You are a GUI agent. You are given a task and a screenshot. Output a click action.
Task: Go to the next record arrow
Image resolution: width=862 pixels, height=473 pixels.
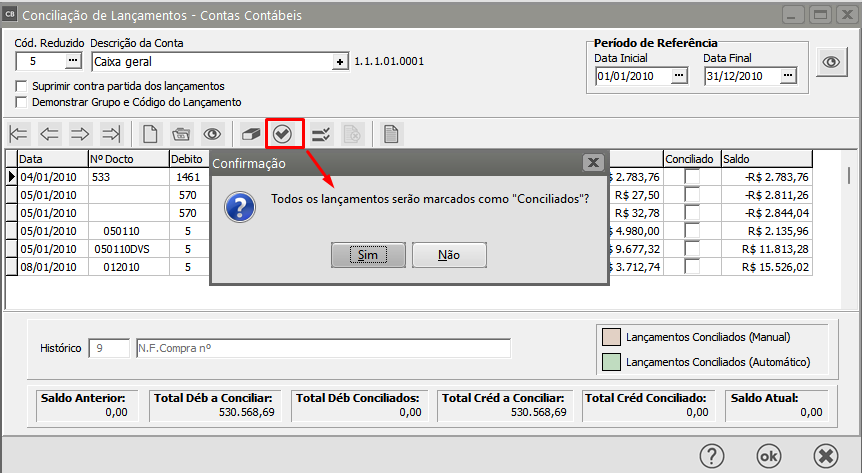(x=80, y=134)
